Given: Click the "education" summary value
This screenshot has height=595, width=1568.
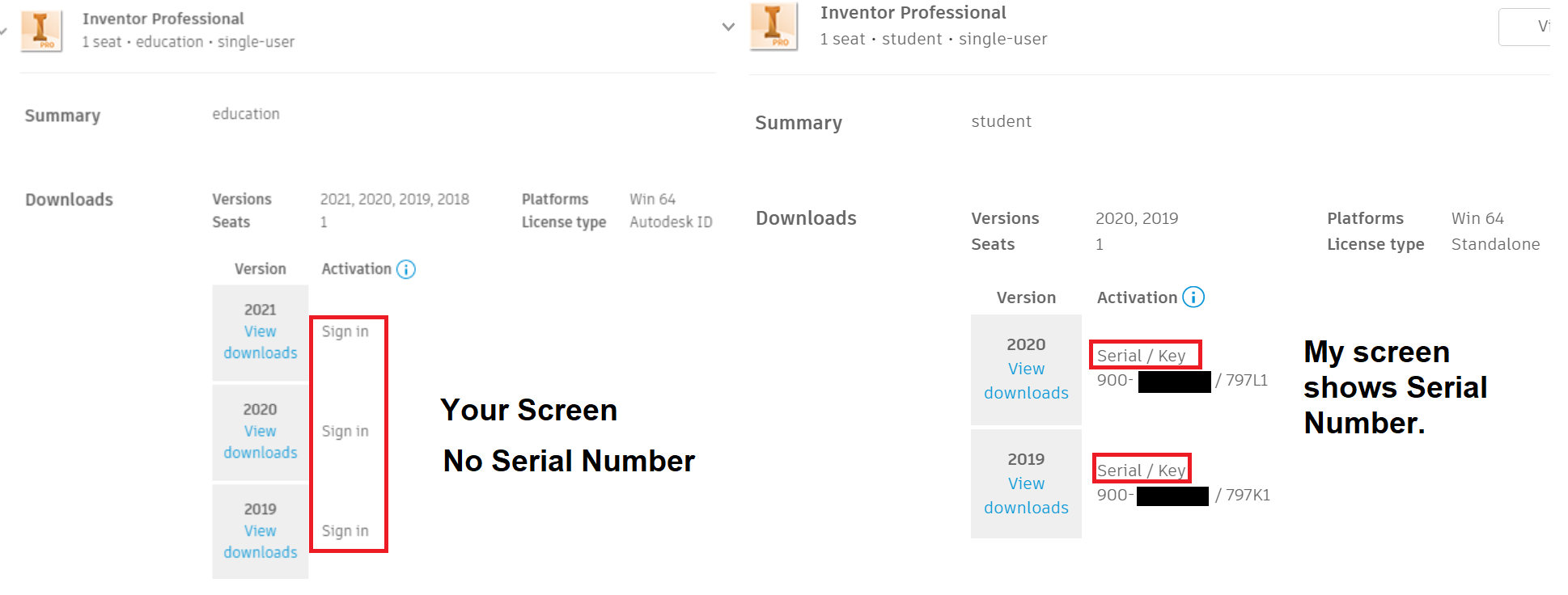Looking at the screenshot, I should [x=246, y=114].
